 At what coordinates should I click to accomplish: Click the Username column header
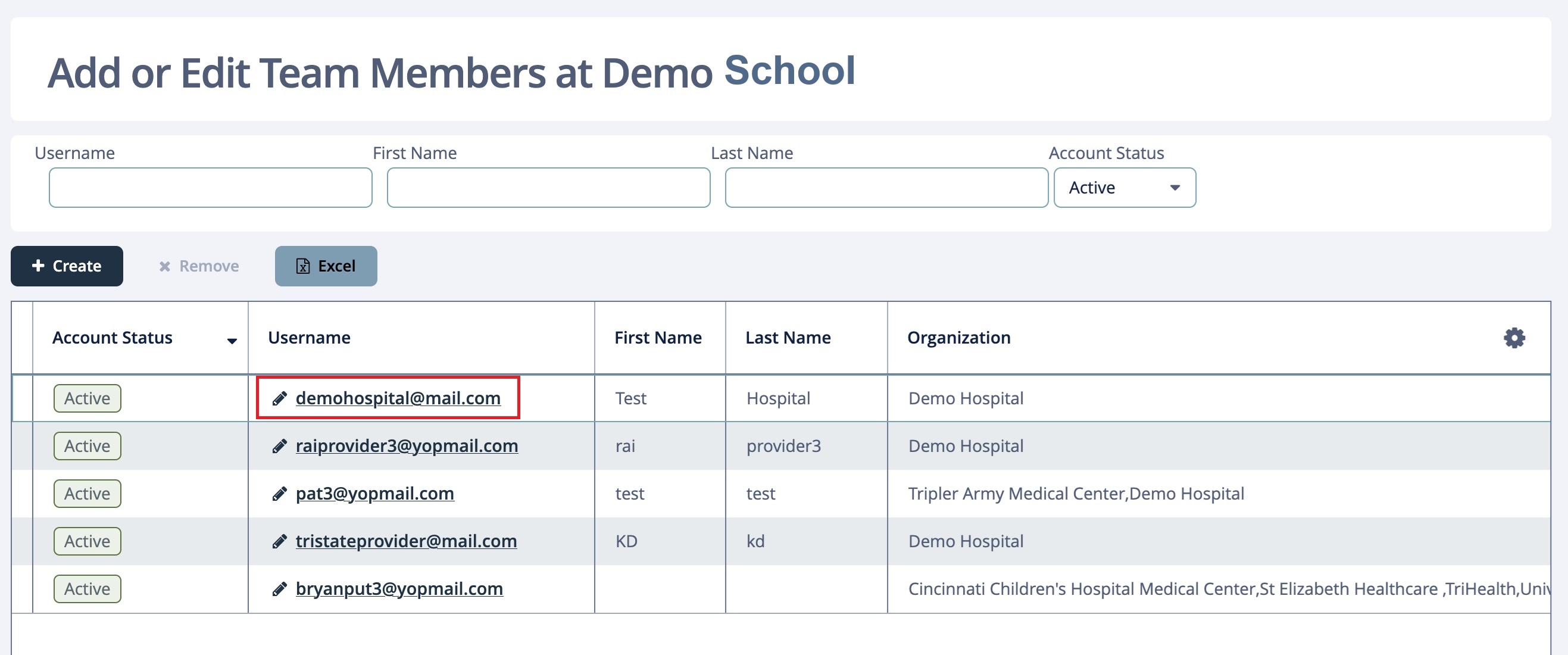click(421, 338)
